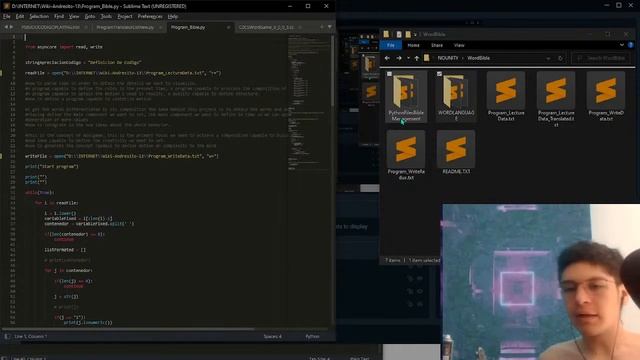Open Customize Quick Access Toolbar dropdown
The image size is (640, 360).
coord(416,34)
